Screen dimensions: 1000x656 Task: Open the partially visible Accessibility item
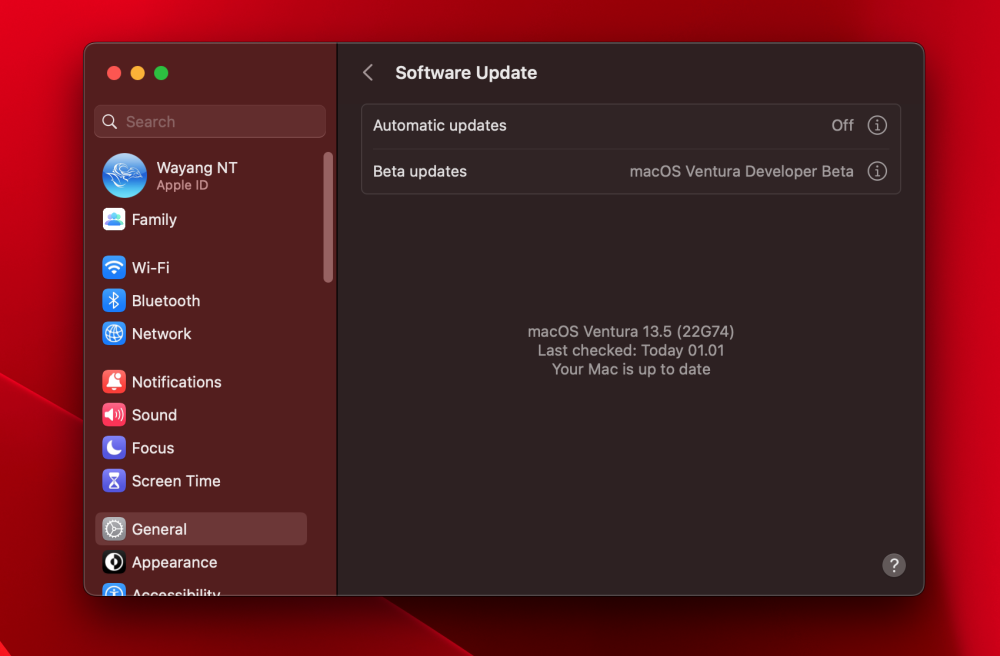point(201,590)
